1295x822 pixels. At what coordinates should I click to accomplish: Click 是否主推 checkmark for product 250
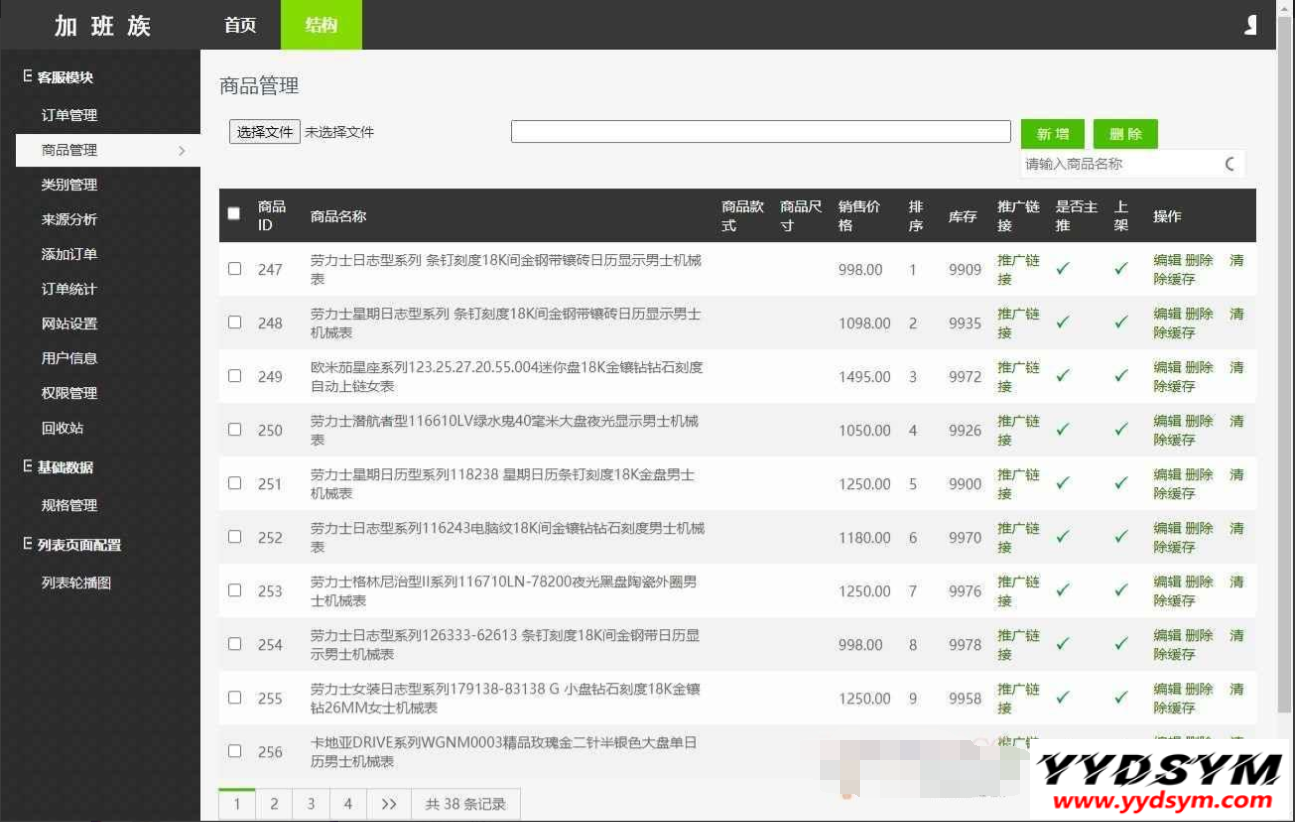1063,430
